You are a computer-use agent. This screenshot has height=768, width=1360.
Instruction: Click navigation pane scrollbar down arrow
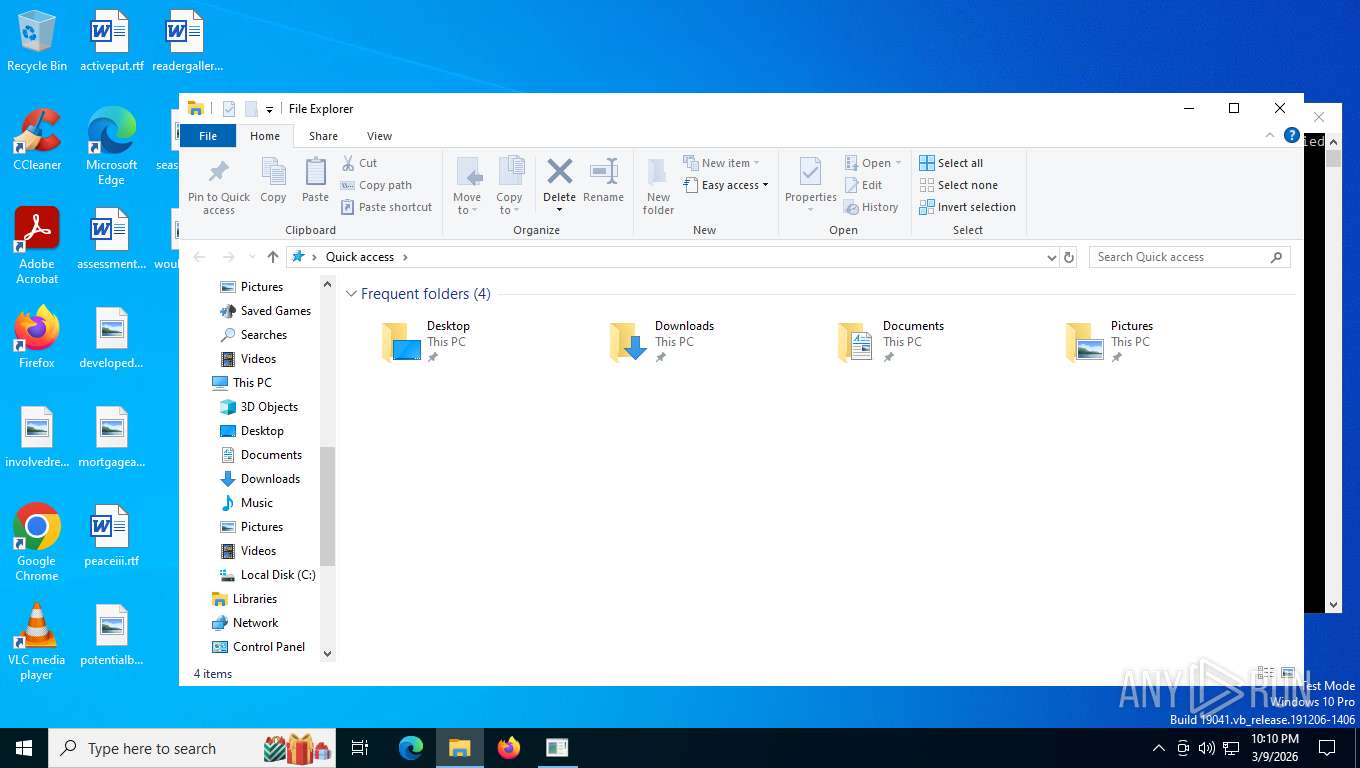coord(327,653)
